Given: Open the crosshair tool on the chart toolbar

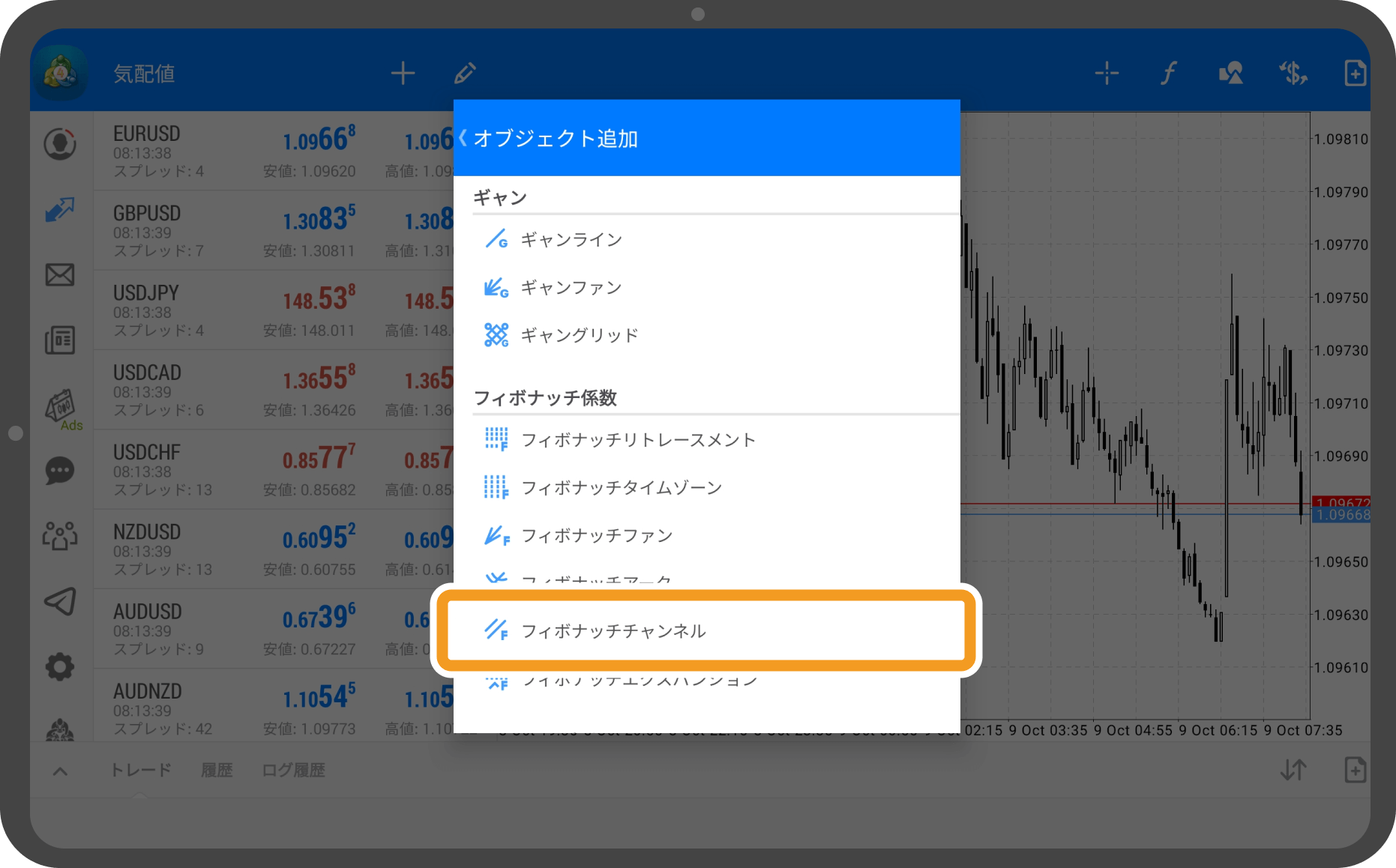Looking at the screenshot, I should pyautogui.click(x=1106, y=73).
